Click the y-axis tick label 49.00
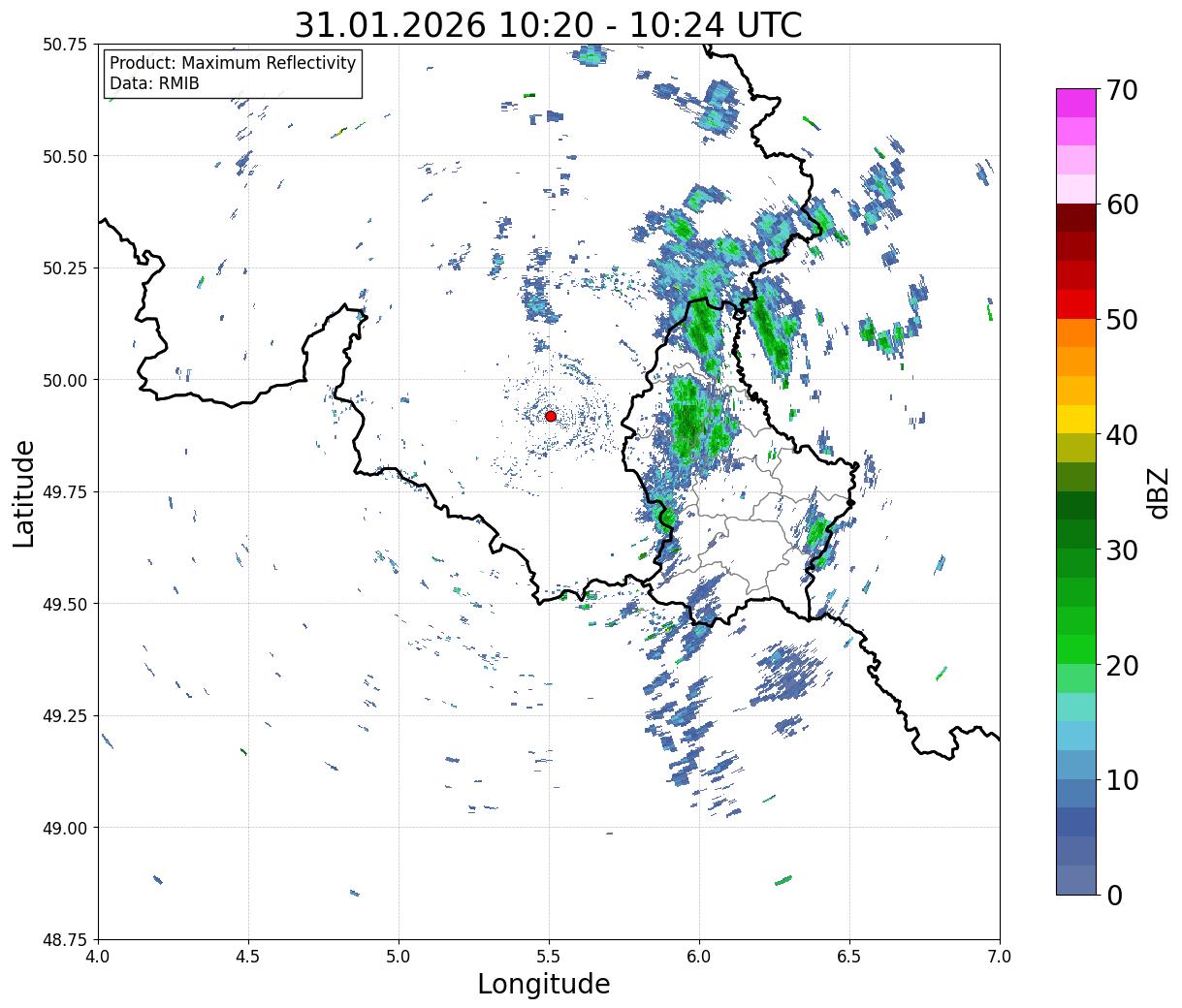 (66, 828)
